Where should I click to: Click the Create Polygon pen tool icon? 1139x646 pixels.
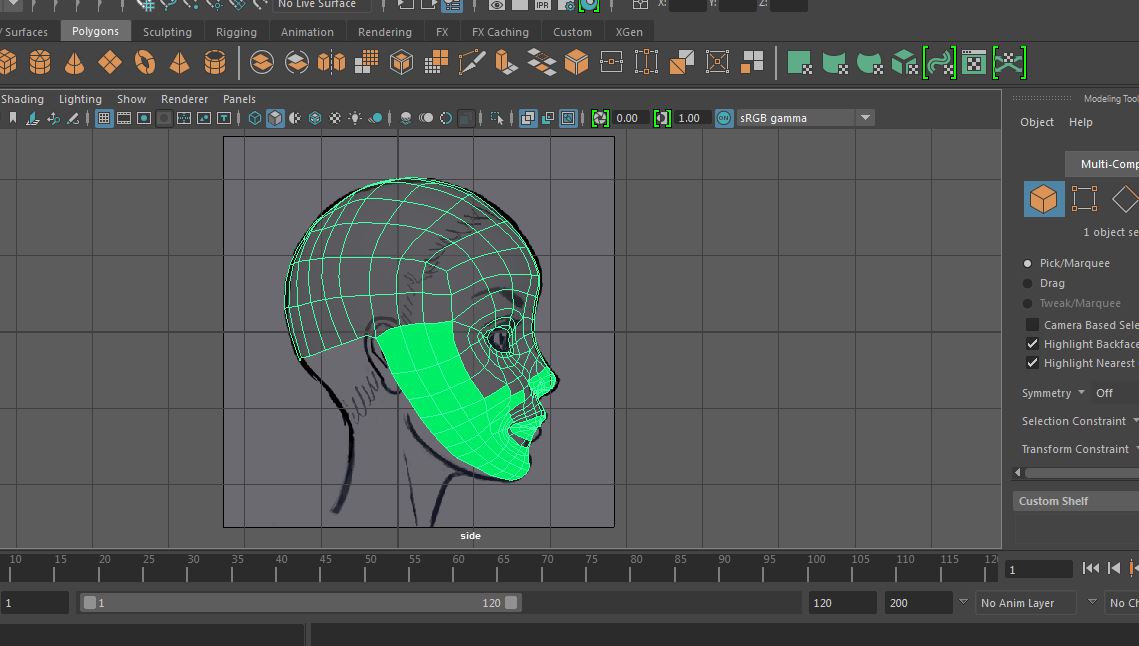coord(471,63)
